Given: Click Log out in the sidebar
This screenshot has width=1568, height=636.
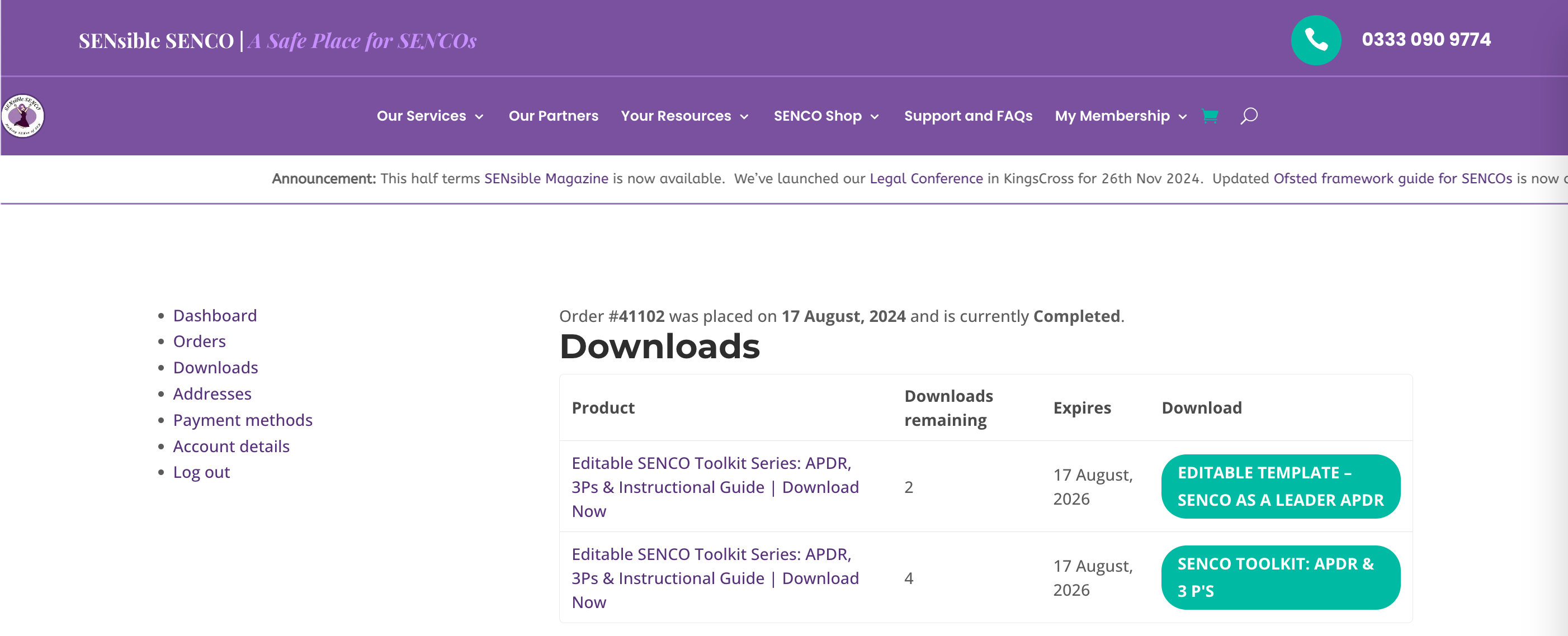Looking at the screenshot, I should (201, 472).
